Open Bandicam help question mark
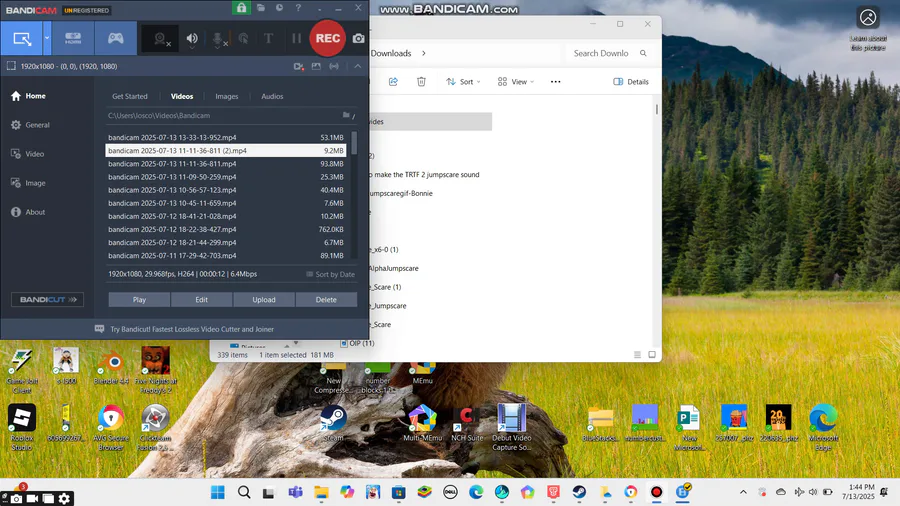Viewport: 900px width, 506px height. pyautogui.click(x=298, y=8)
